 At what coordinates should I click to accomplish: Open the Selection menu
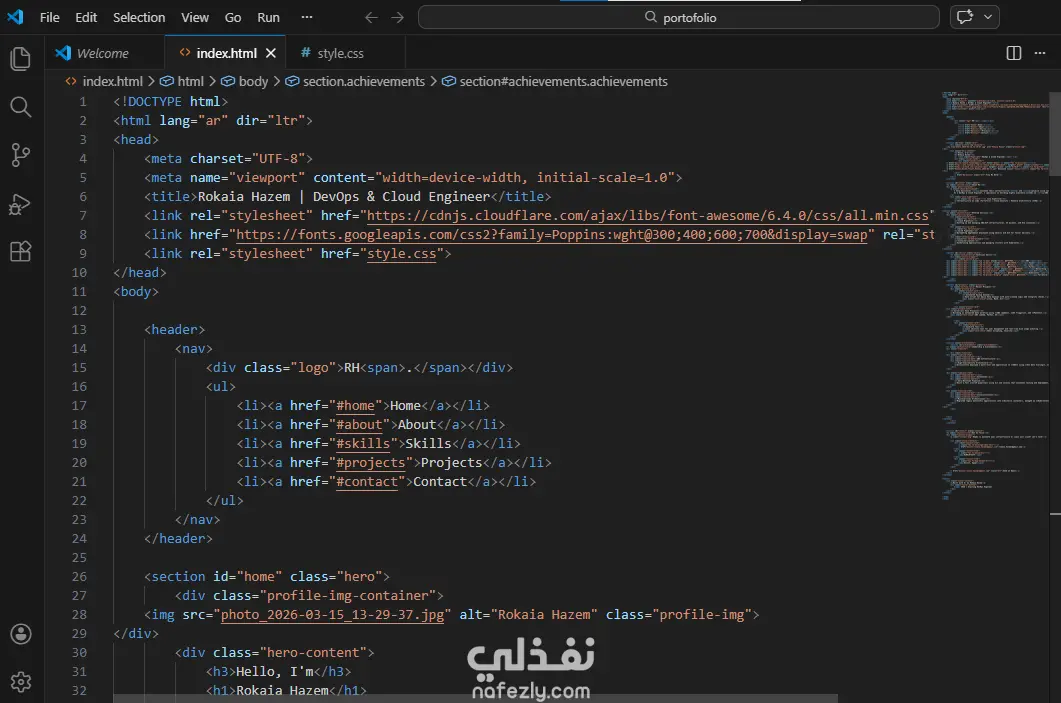point(139,18)
